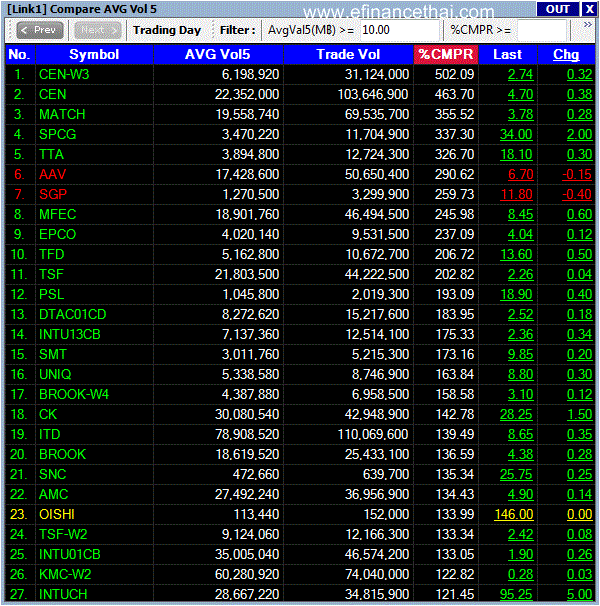
Task: Sort by the Trade Vol column header
Action: 348,54
